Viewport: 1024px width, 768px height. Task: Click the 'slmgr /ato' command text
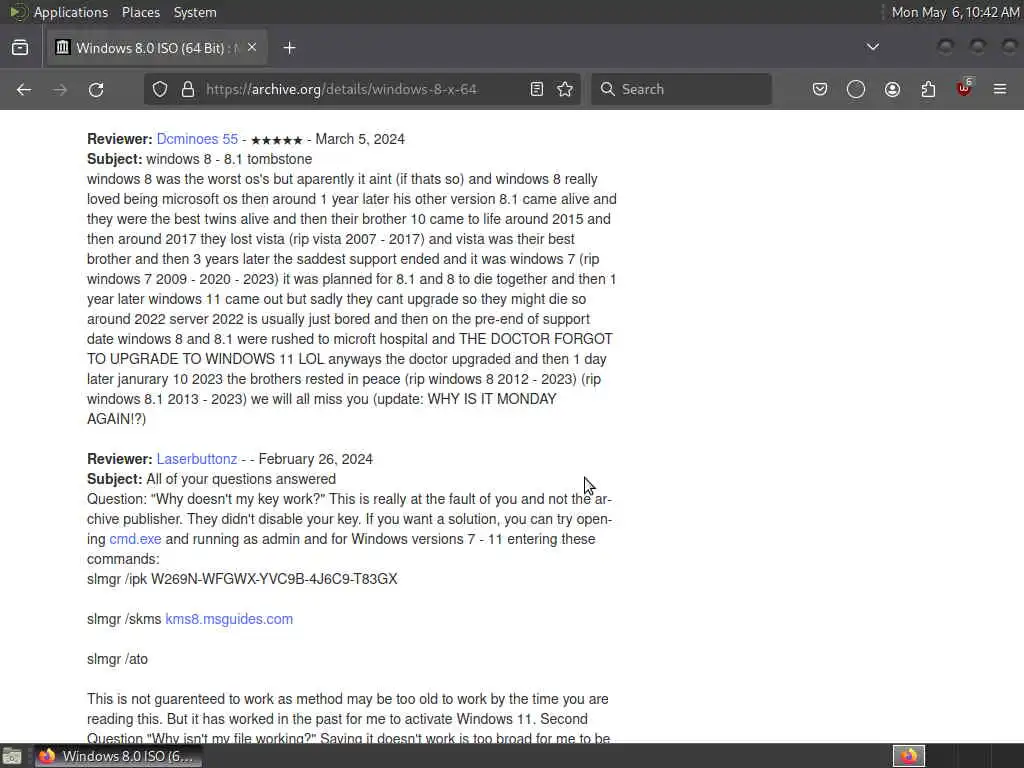point(118,659)
